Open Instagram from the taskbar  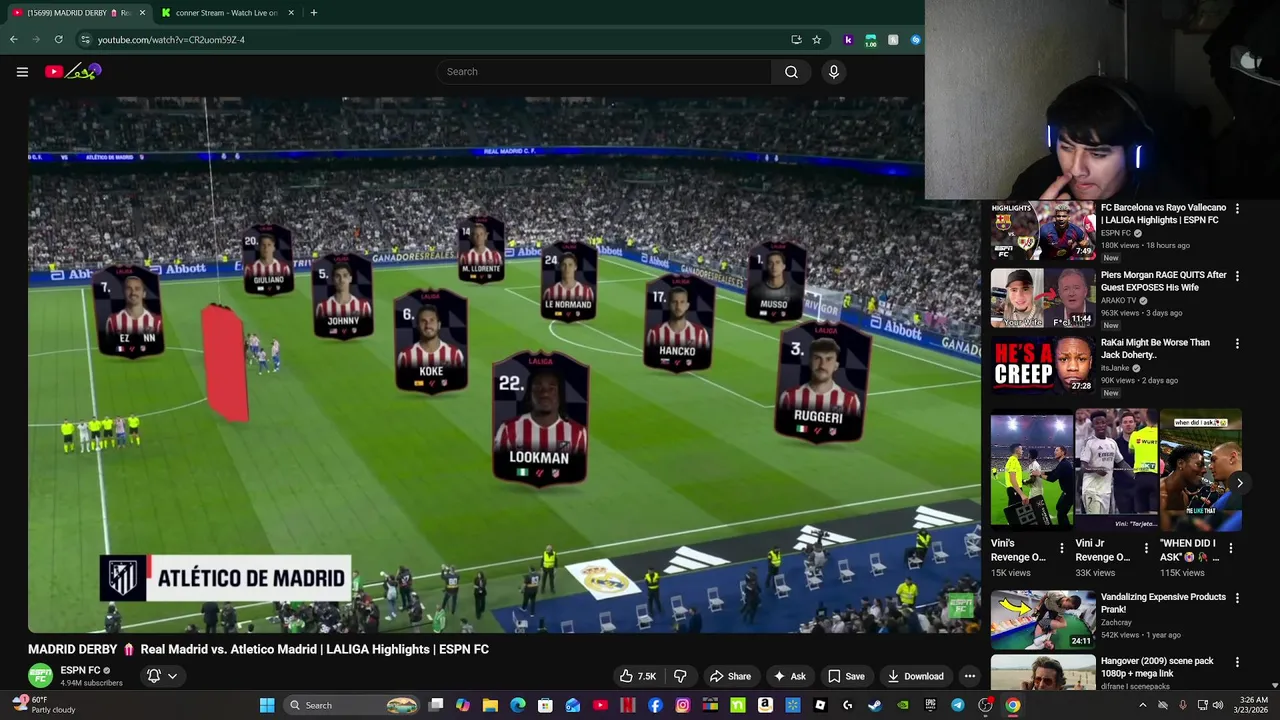click(683, 705)
